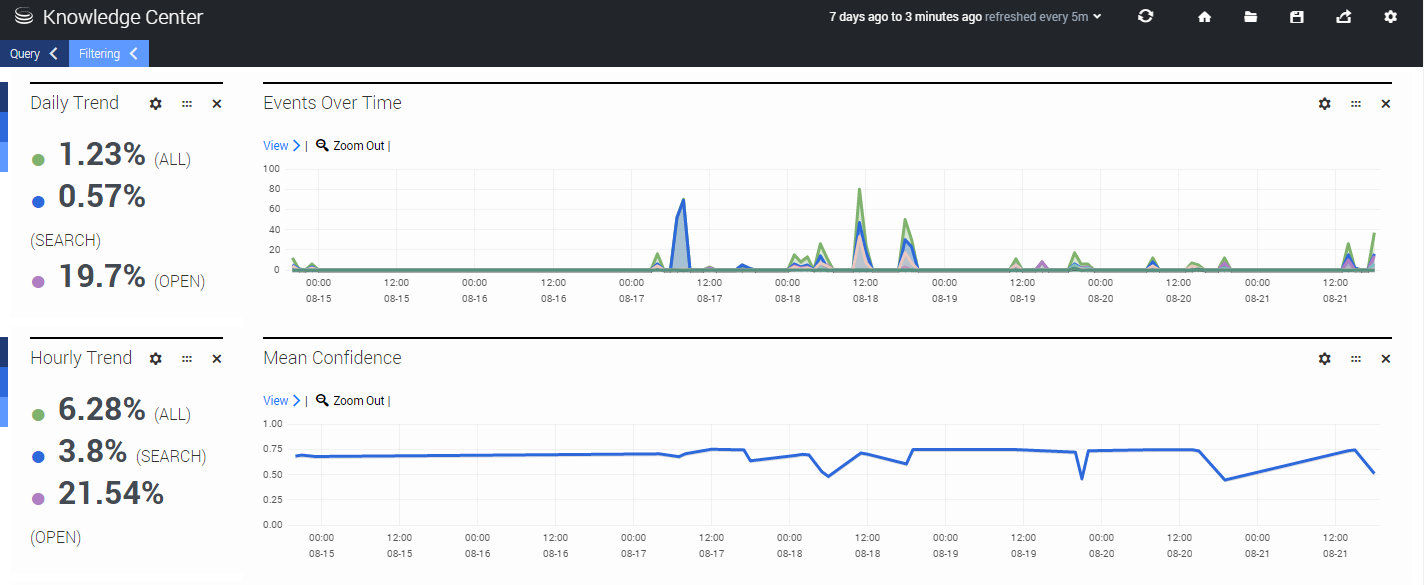Click the refresh icon in top bar

pyautogui.click(x=1146, y=17)
